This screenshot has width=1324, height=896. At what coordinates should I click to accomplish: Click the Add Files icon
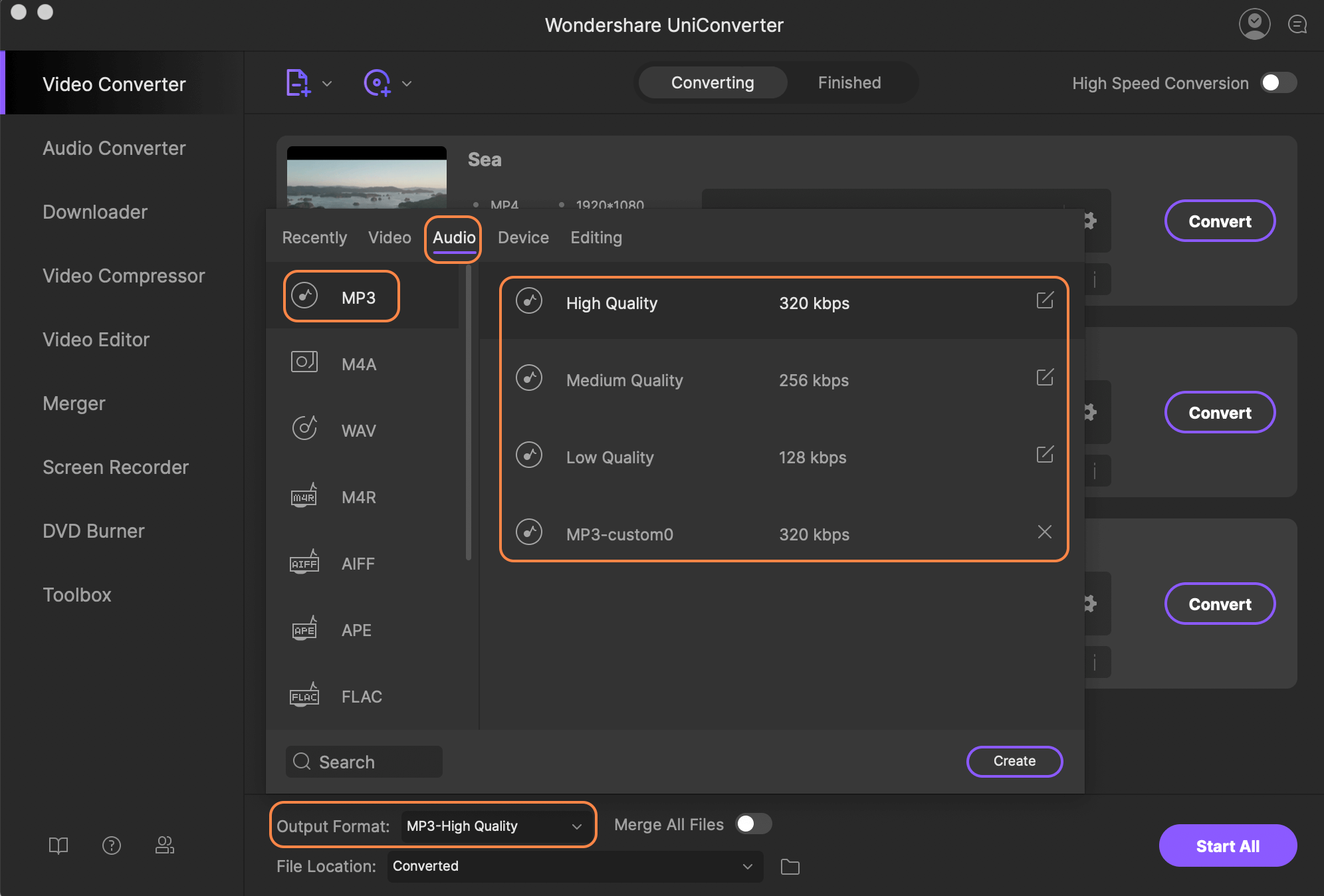[x=297, y=83]
